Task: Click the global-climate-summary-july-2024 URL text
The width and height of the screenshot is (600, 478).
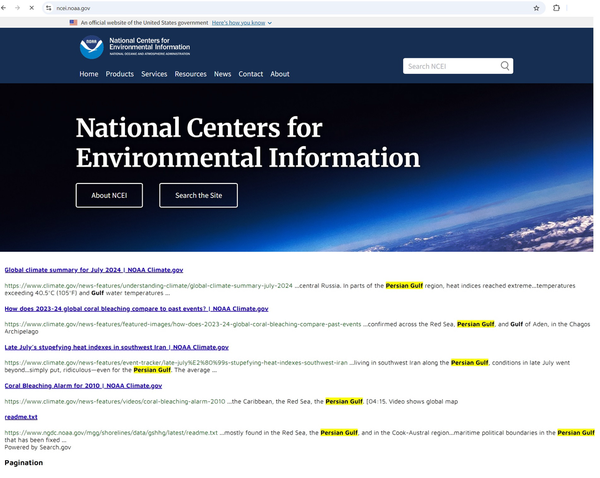Action: click(148, 285)
